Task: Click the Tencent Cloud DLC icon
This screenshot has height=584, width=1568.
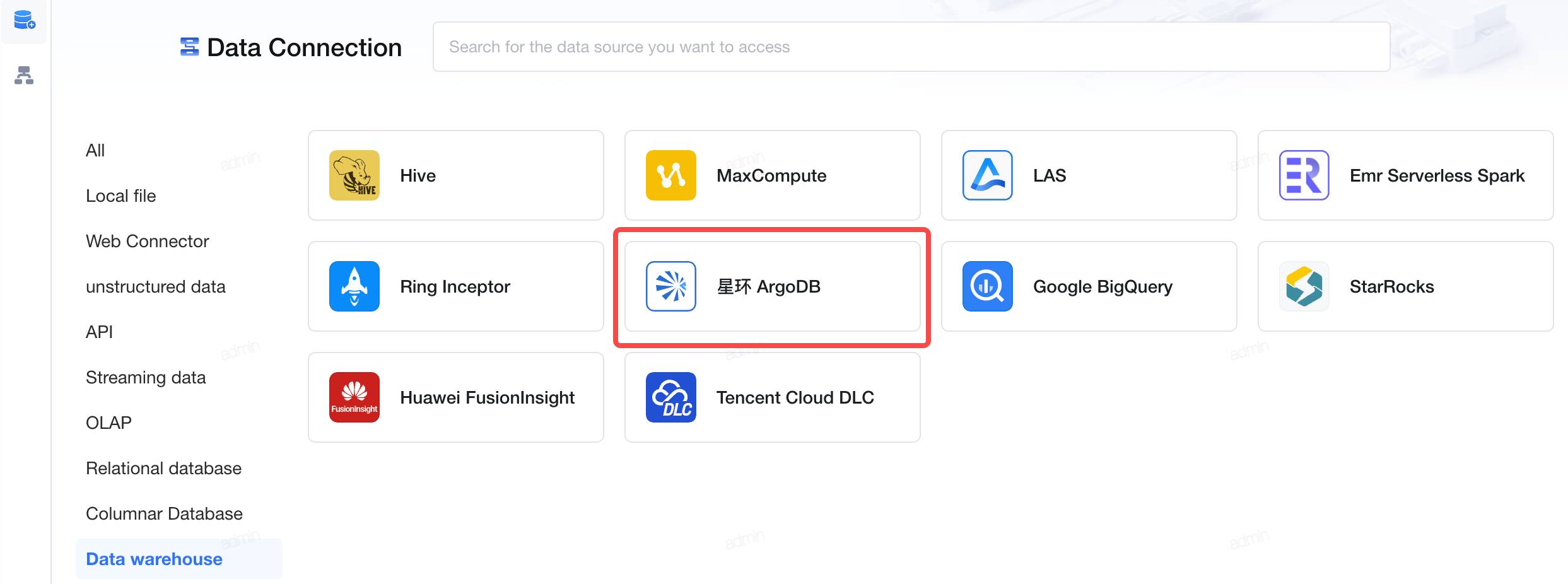Action: (671, 397)
